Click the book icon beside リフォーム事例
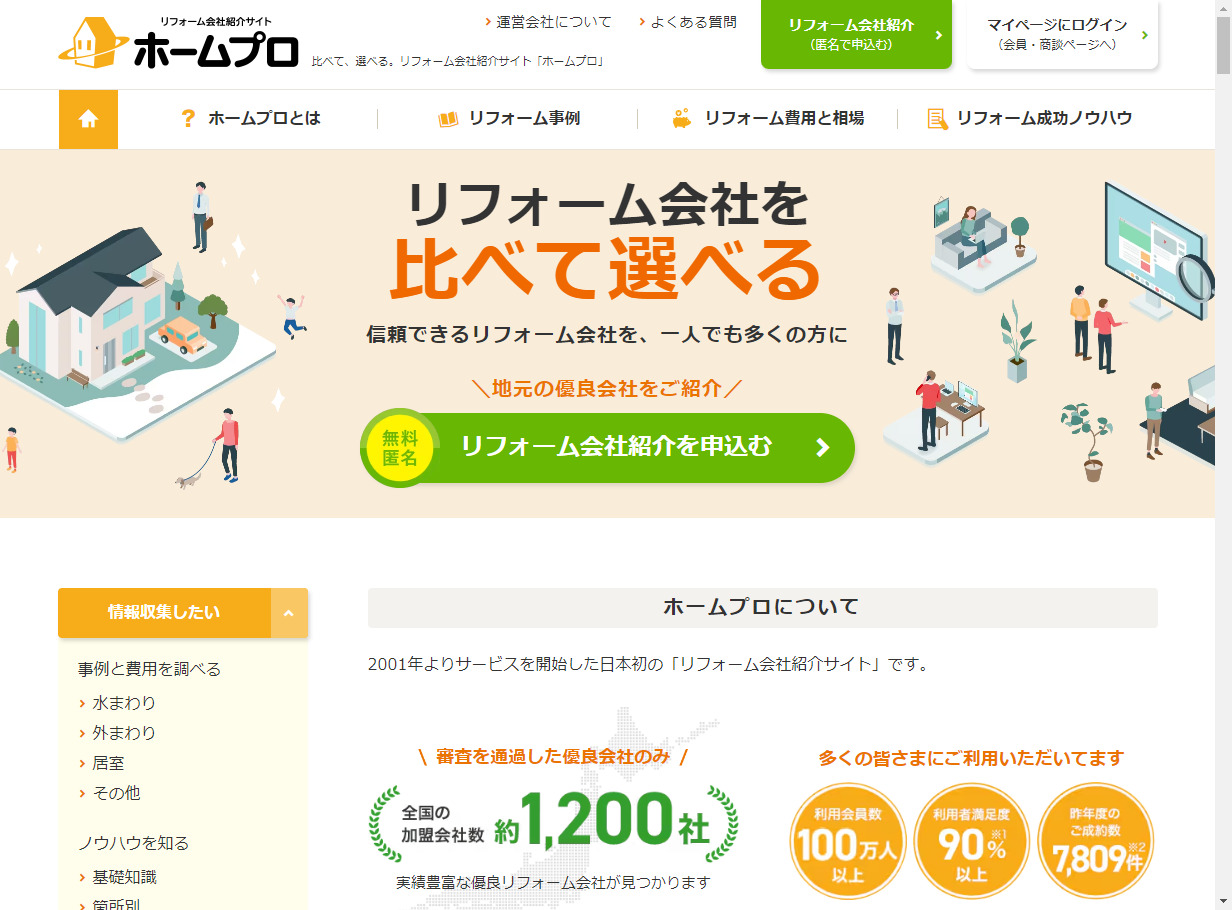The image size is (1232, 910). [x=448, y=119]
